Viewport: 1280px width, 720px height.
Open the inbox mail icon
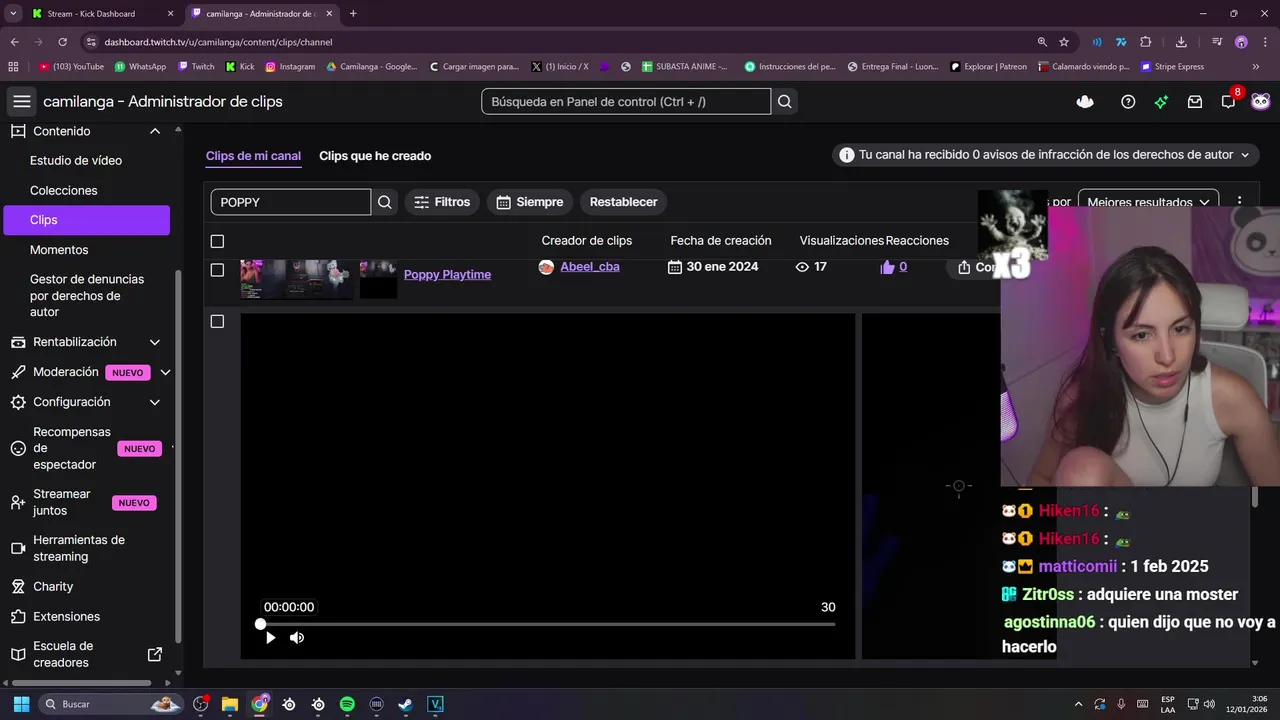pyautogui.click(x=1195, y=101)
